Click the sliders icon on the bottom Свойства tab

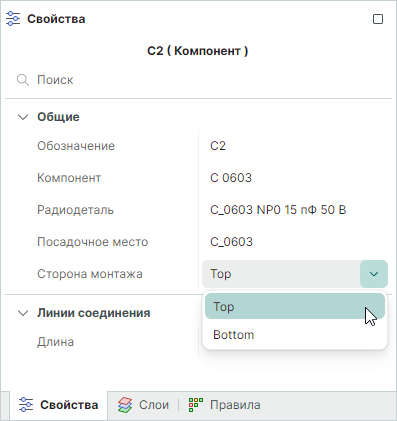tap(26, 405)
